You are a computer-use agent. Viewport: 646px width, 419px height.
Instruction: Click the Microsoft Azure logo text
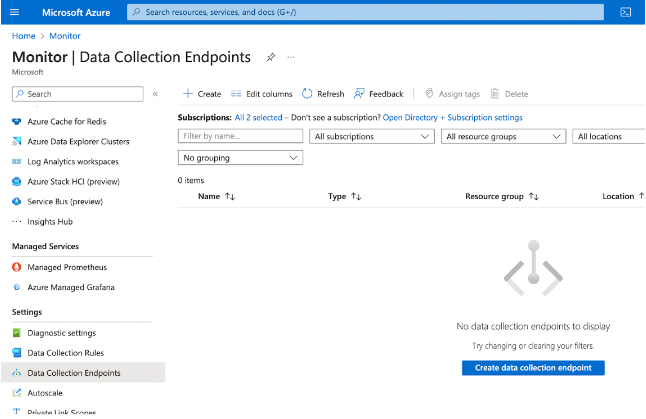(76, 12)
